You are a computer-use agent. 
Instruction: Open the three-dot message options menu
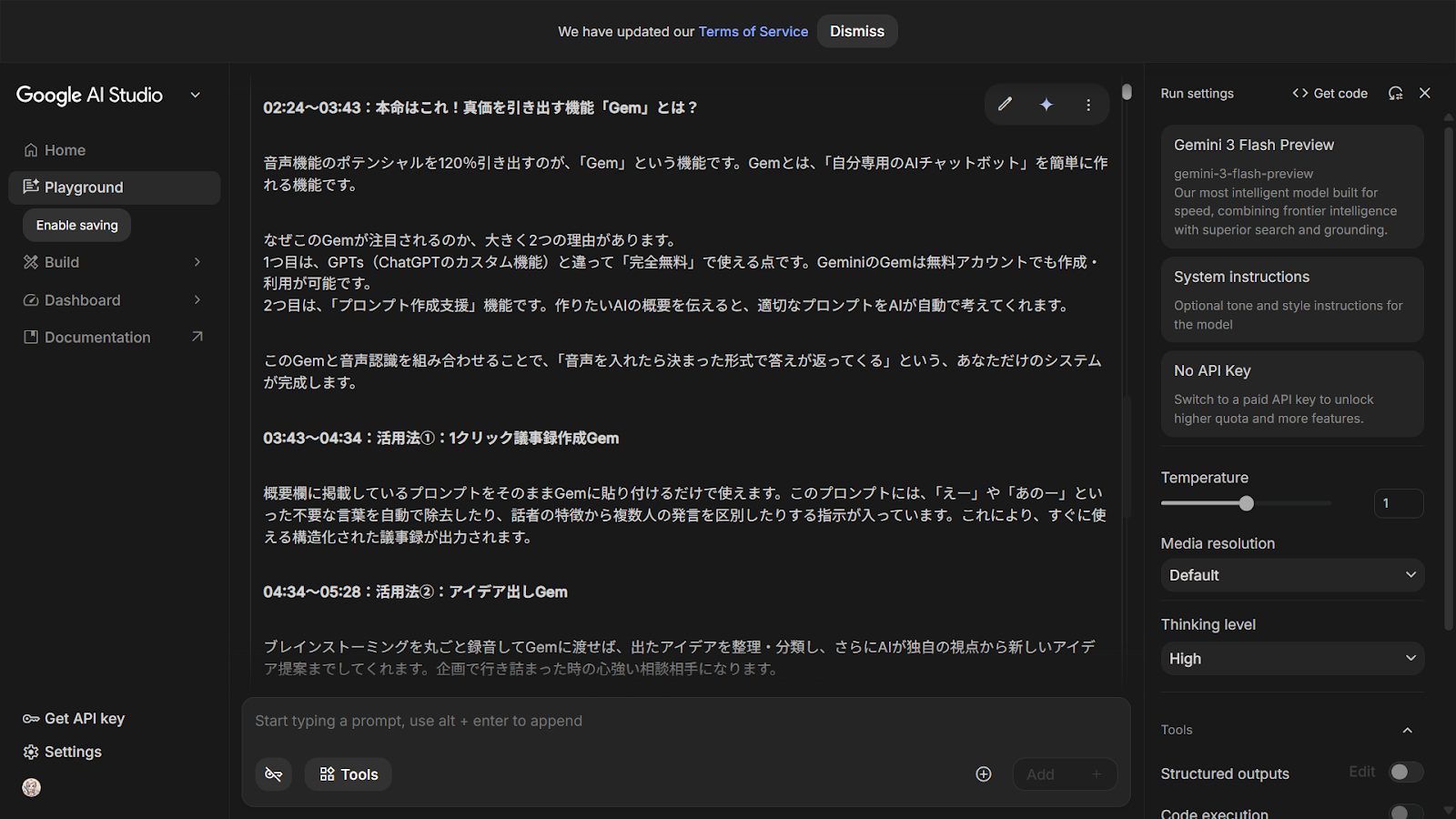point(1088,105)
